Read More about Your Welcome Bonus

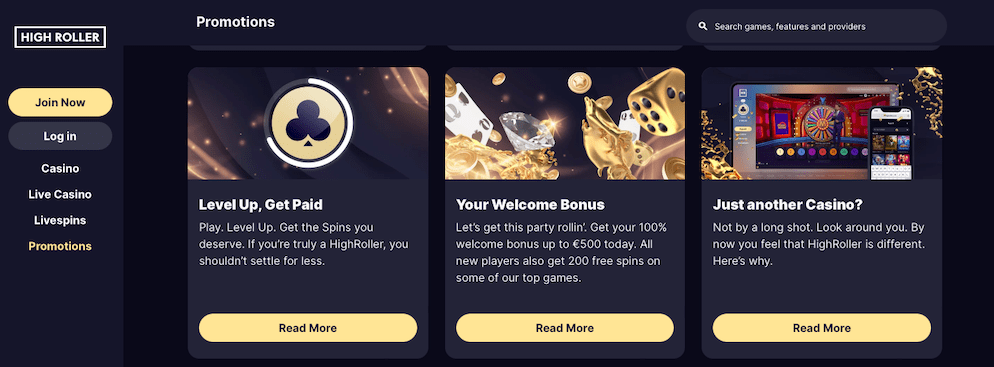pos(565,328)
